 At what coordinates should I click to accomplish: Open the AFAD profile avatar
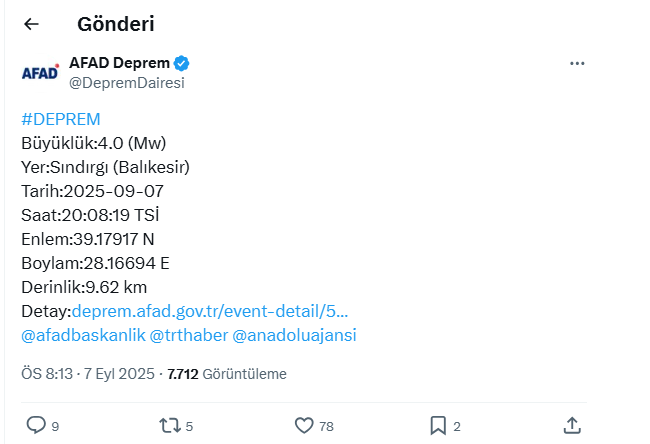tap(40, 73)
